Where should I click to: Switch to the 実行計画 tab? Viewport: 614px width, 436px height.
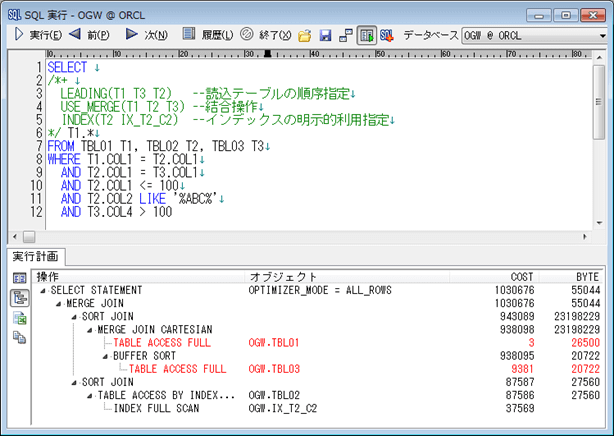(36, 257)
